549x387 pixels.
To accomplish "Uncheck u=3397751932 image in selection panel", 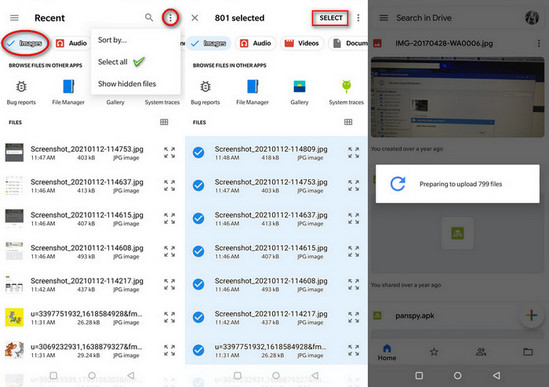I will coord(199,350).
